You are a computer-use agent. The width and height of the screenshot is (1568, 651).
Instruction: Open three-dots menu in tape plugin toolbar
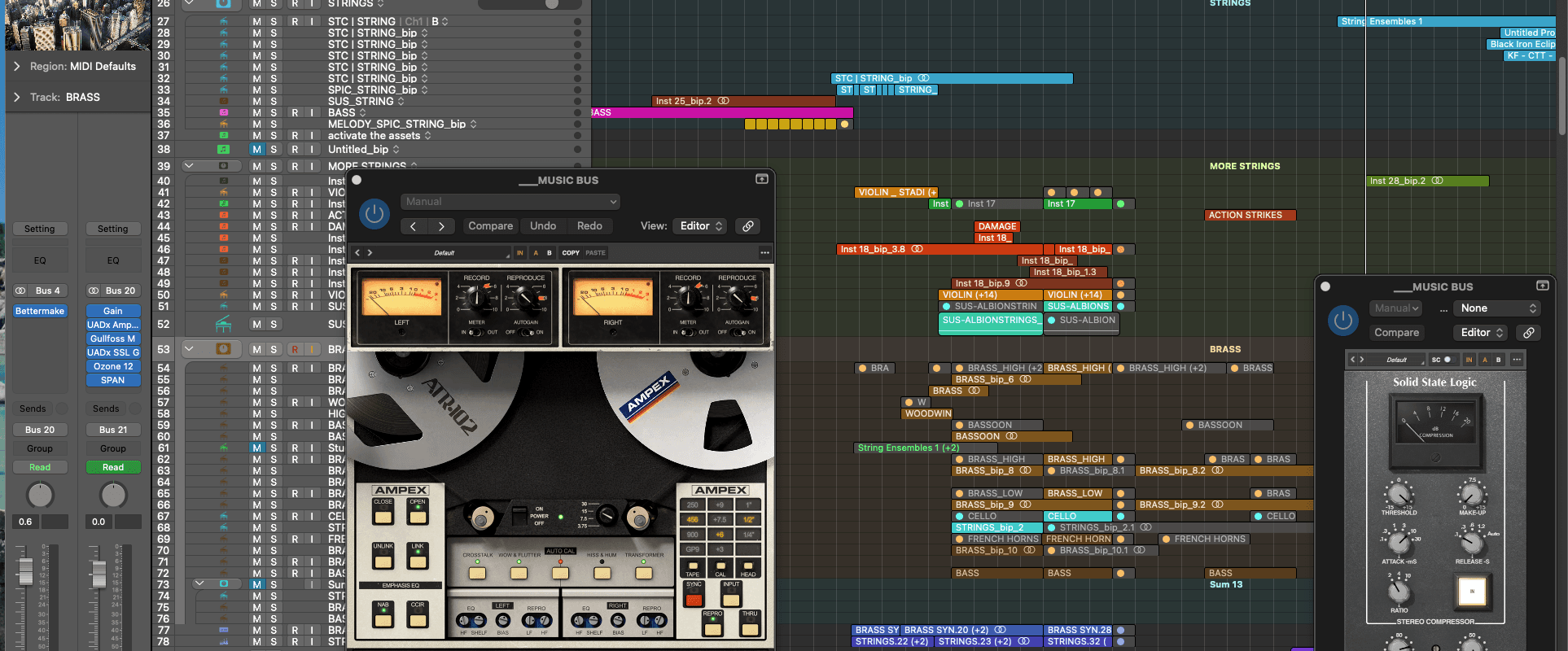[x=764, y=253]
